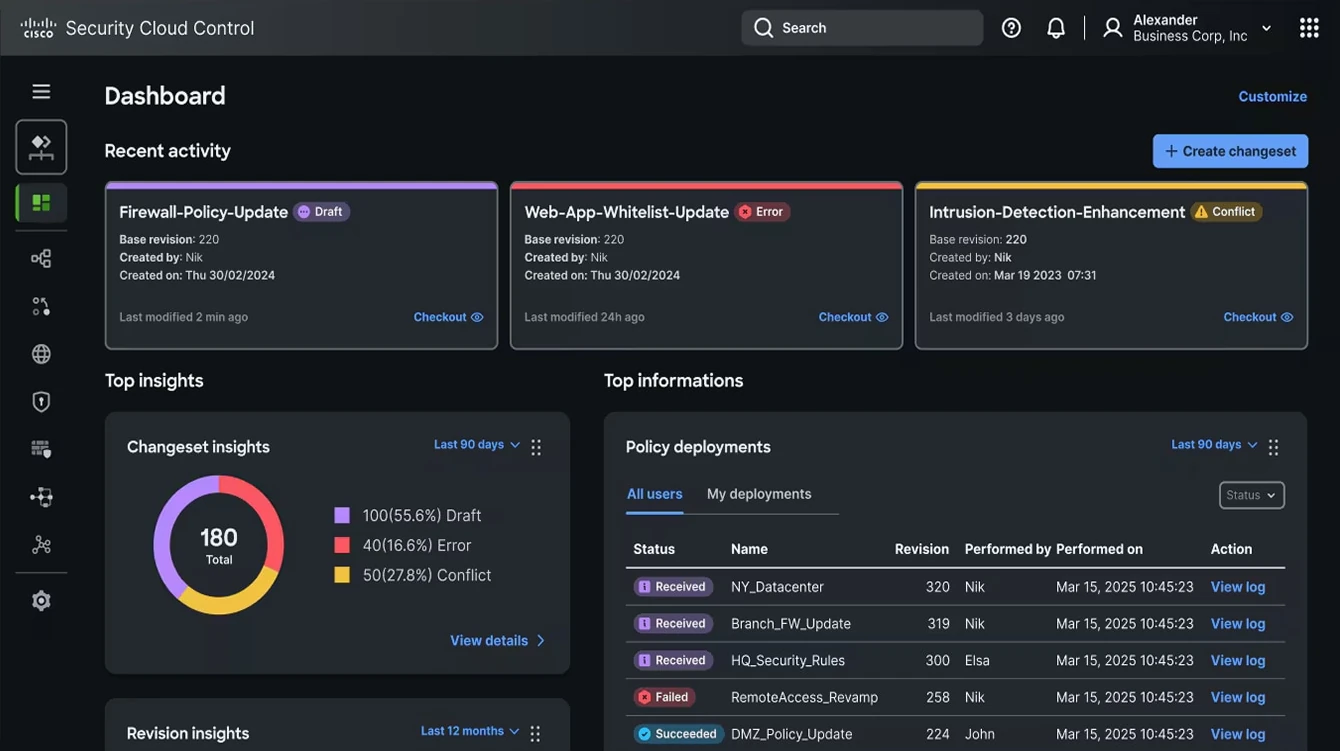Open View details in Changeset insights
This screenshot has height=751, width=1340.
point(498,641)
